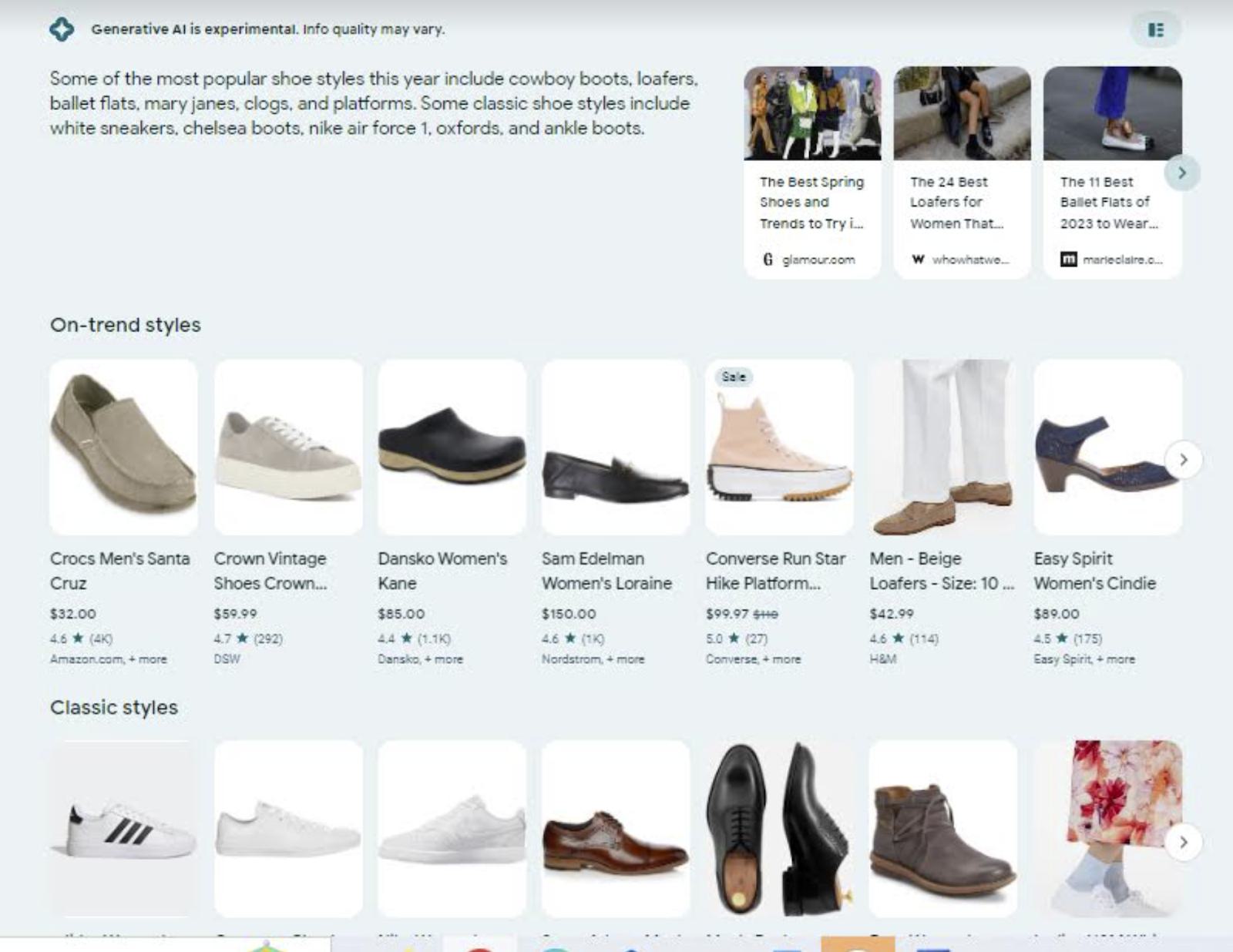Select Crown Vintage sneaker product image

pyautogui.click(x=287, y=447)
